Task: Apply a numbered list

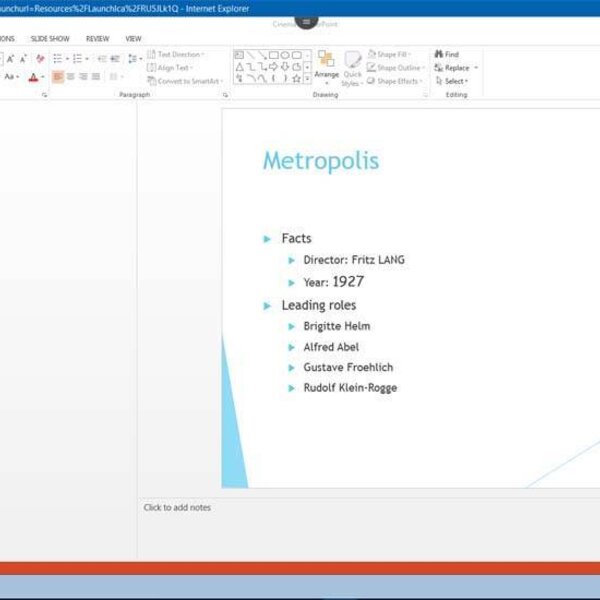Action: tap(78, 59)
